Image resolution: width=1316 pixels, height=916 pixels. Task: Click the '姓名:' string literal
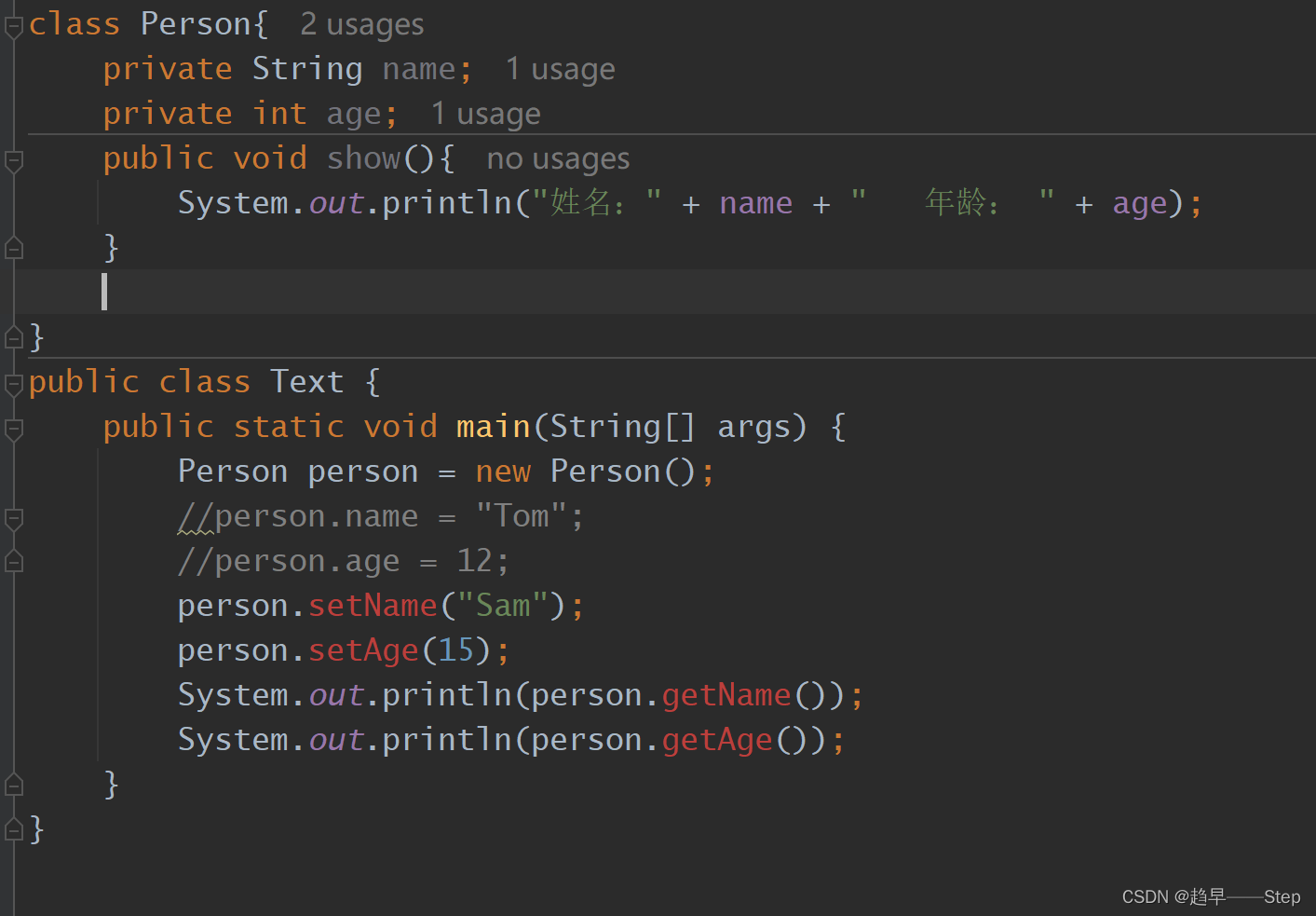596,203
